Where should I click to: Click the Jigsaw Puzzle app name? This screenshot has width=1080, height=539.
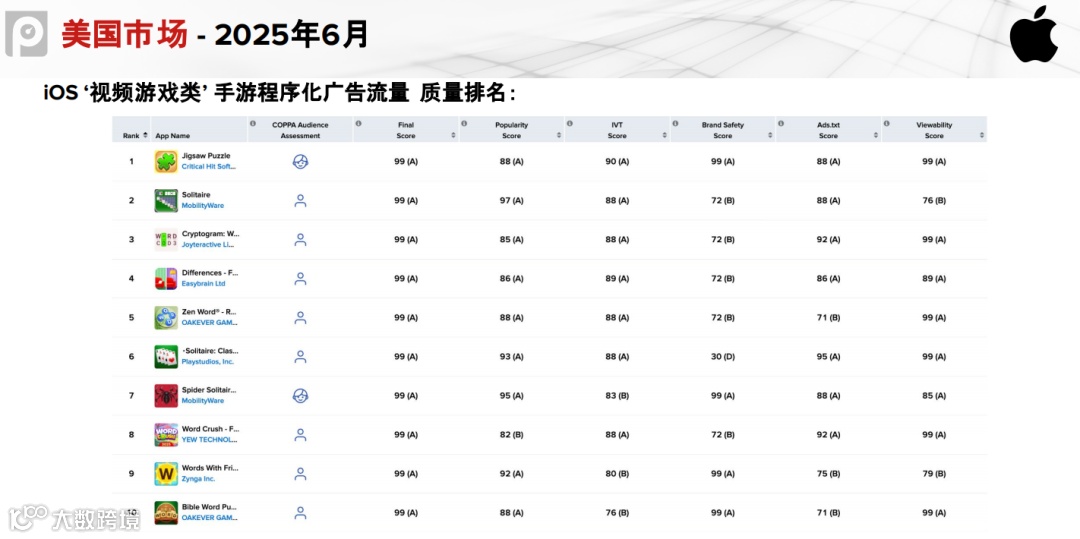click(x=206, y=156)
